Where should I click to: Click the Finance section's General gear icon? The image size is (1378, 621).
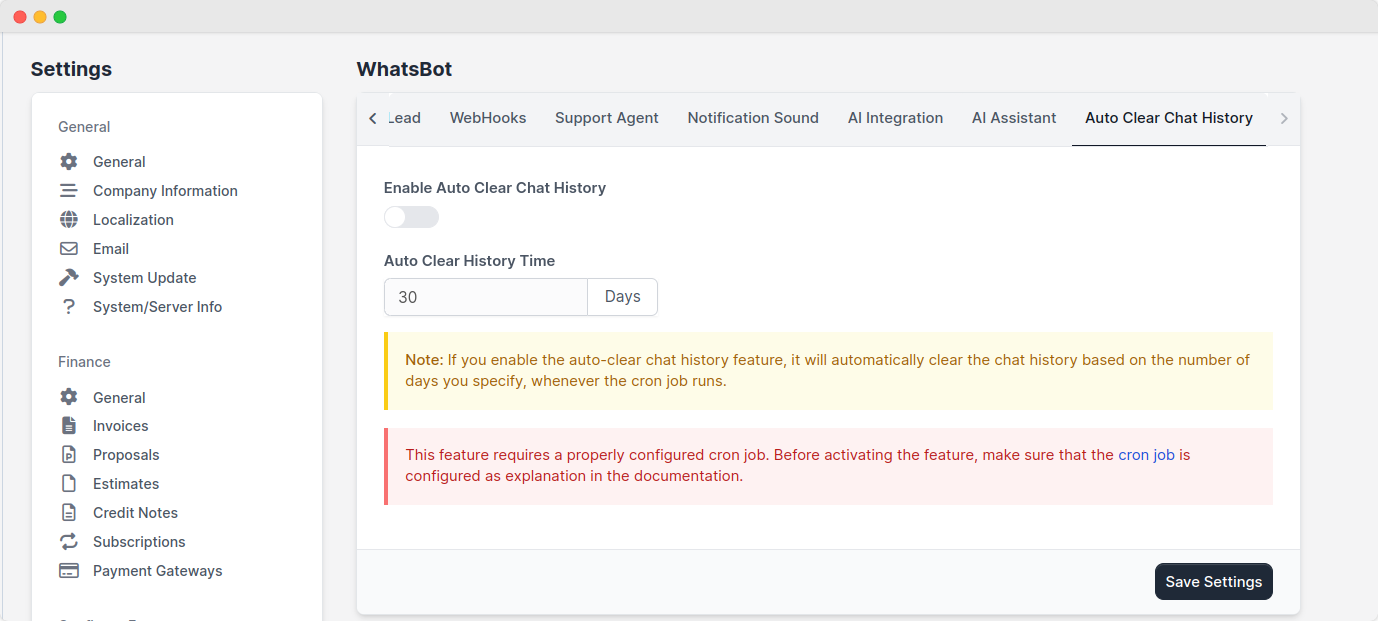click(x=68, y=397)
